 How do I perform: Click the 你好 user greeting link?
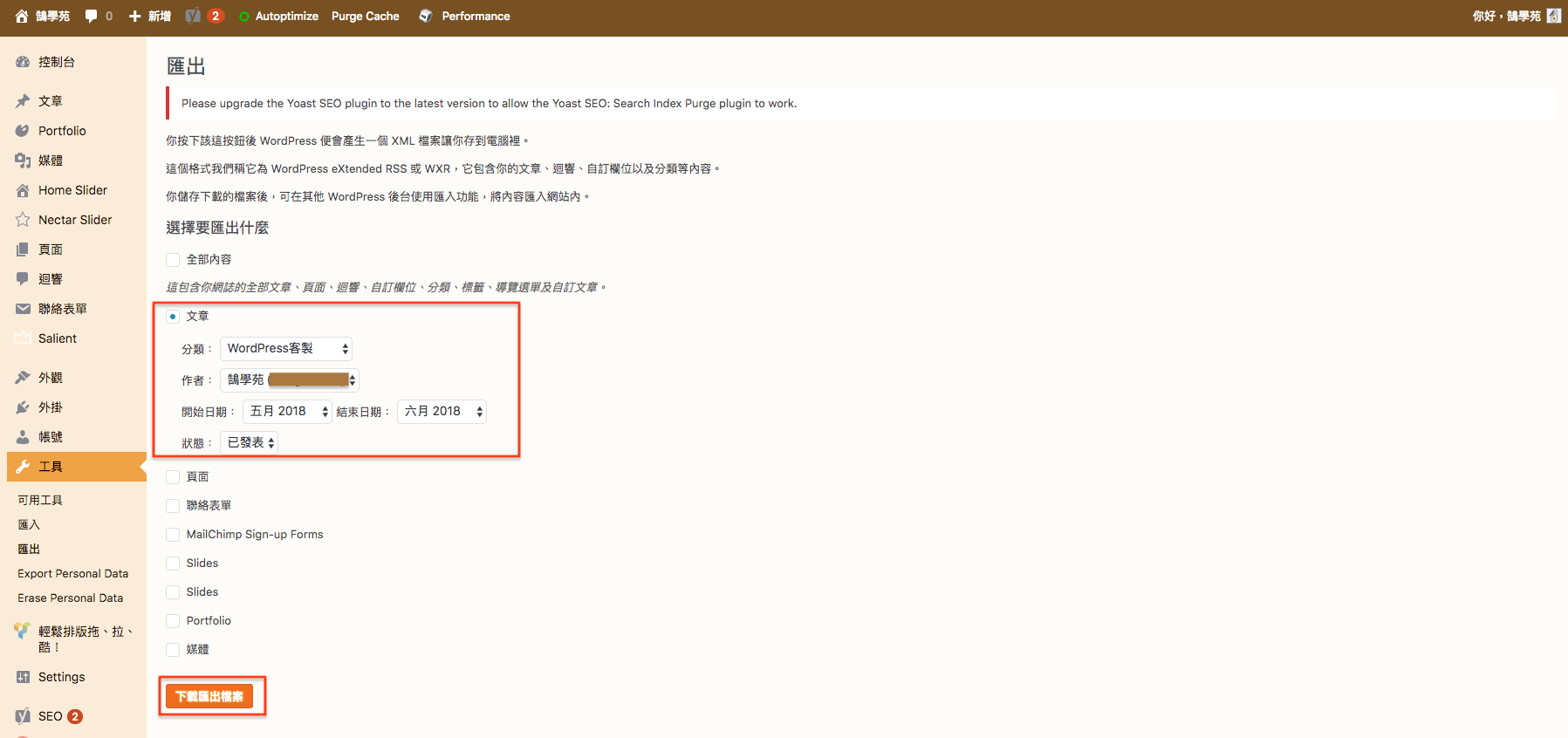tap(1506, 16)
